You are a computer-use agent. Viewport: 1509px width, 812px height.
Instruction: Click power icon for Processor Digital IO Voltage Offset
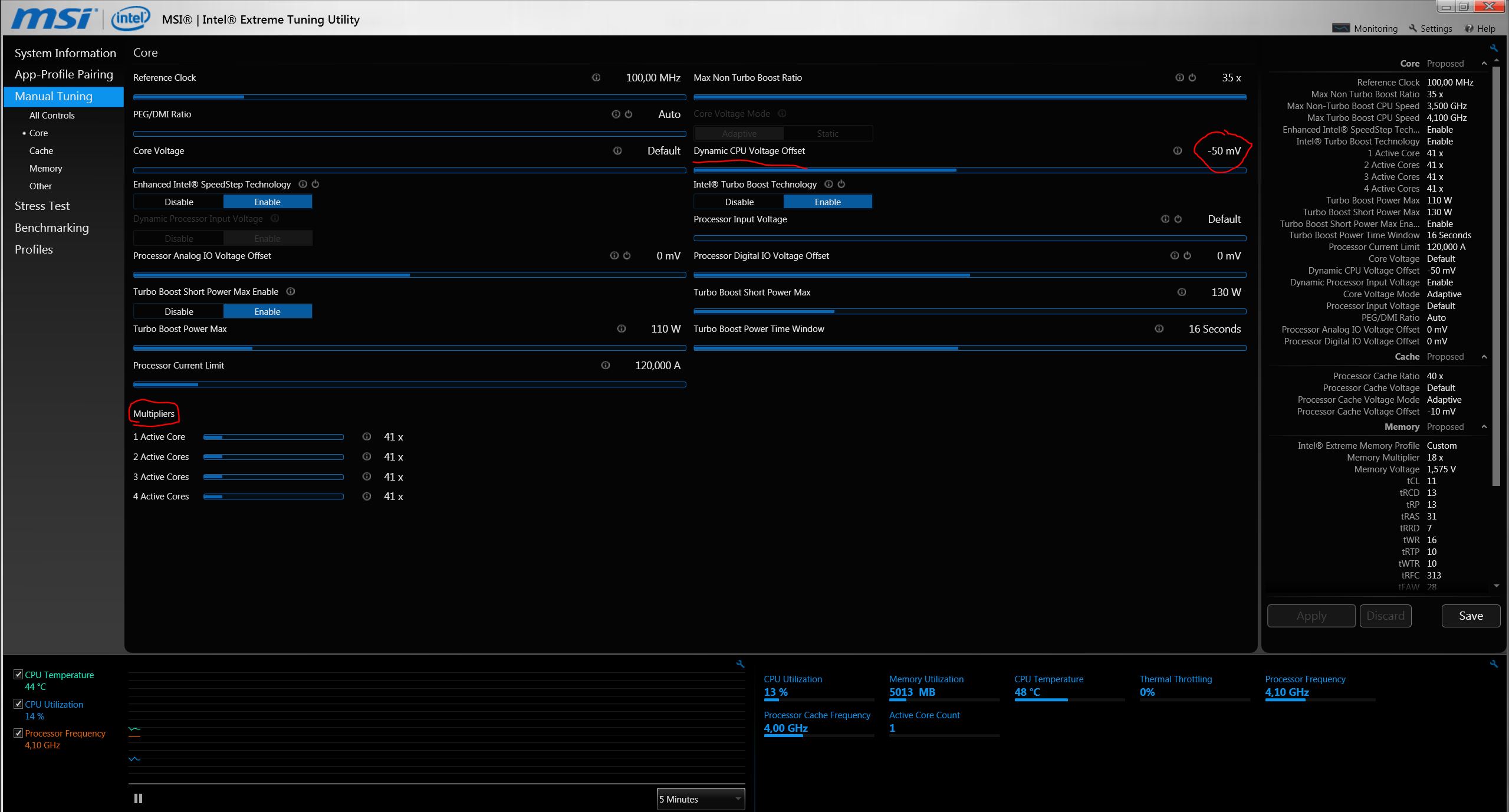(x=1188, y=255)
